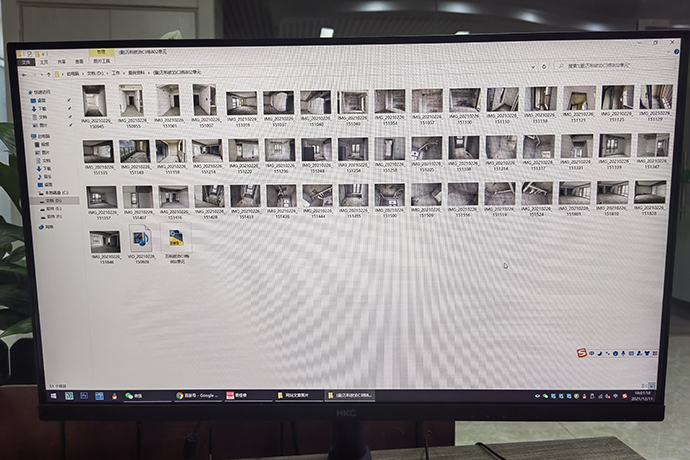
Task: Click the Properties icon in quick access toolbar
Action: [29, 54]
